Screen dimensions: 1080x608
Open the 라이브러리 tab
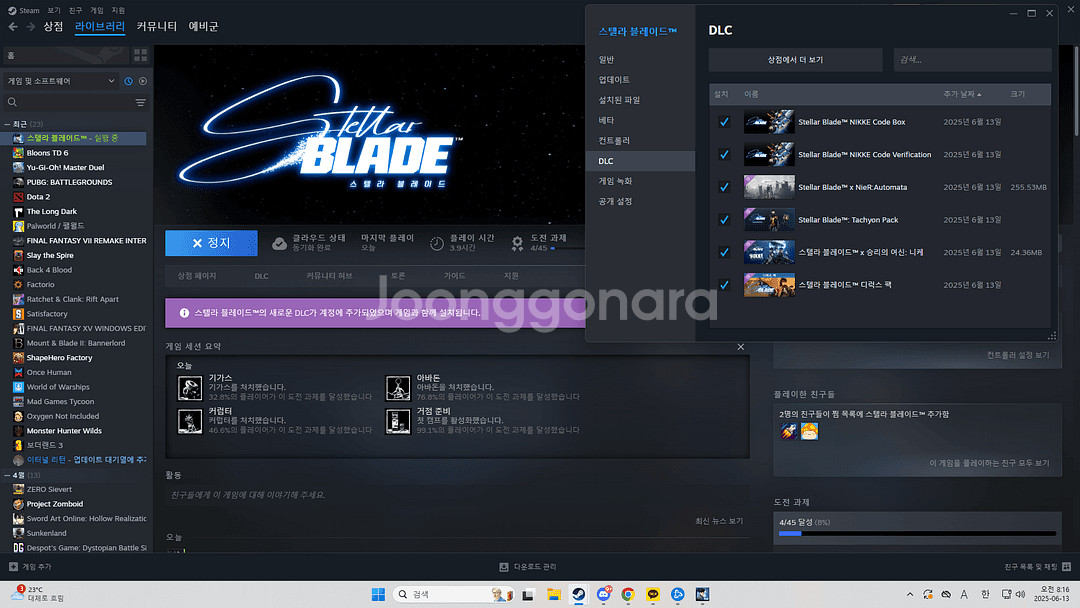(x=100, y=26)
